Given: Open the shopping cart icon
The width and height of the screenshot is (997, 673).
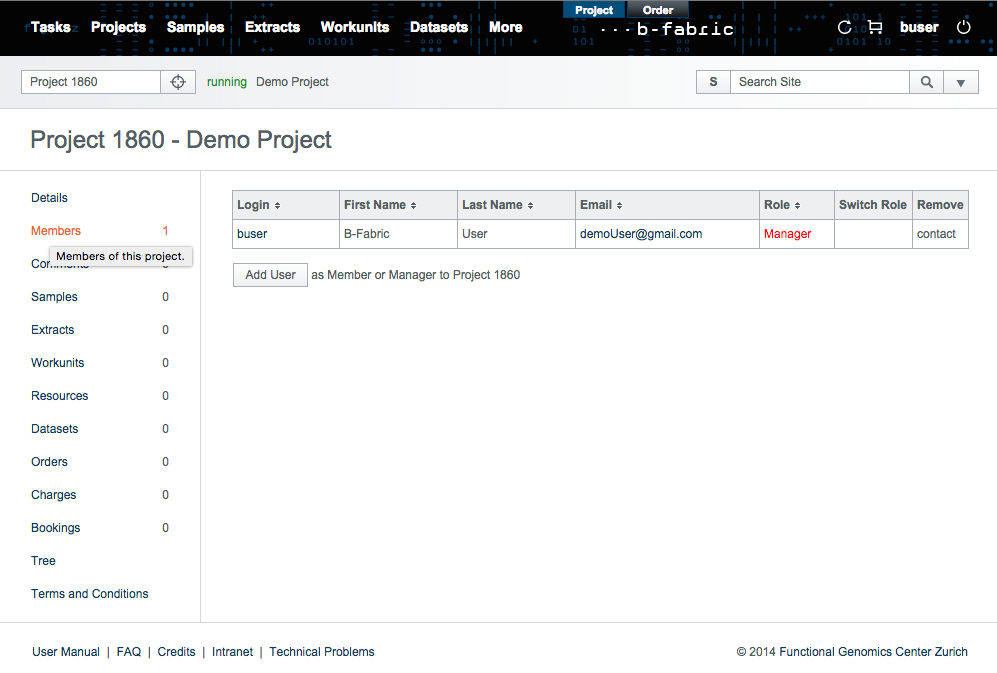Looking at the screenshot, I should tap(875, 27).
